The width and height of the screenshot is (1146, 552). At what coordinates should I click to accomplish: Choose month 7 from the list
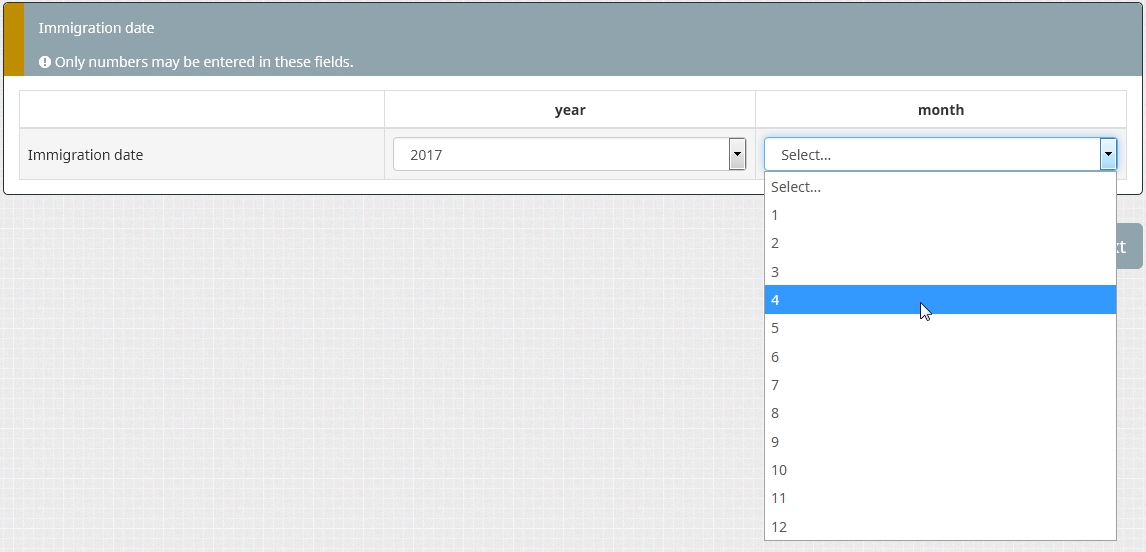click(940, 385)
